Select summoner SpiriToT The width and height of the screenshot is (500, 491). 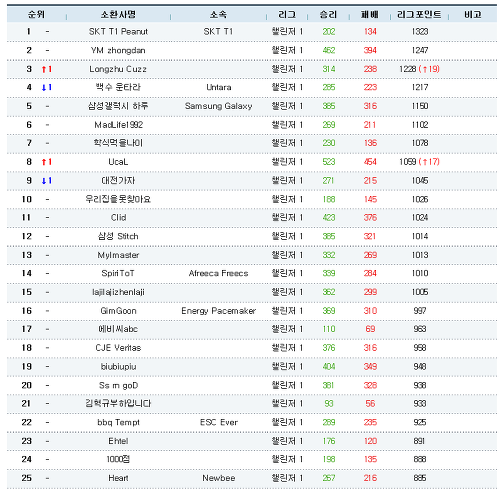click(118, 273)
